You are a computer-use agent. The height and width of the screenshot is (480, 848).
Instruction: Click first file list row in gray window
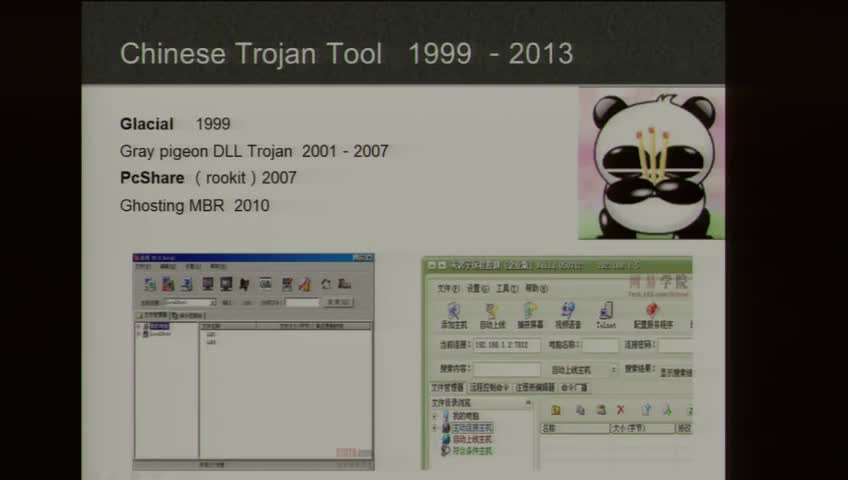click(211, 334)
